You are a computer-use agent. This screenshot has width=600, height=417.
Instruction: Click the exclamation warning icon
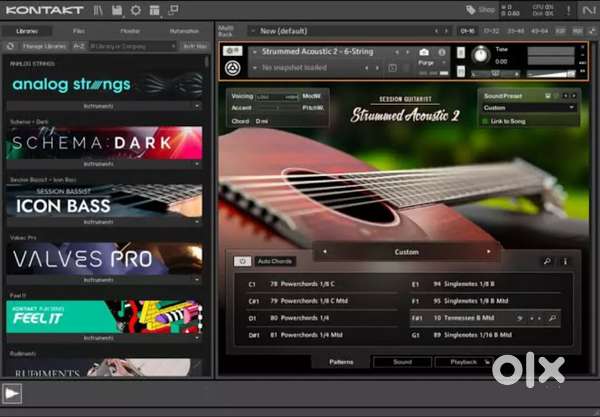[x=568, y=10]
